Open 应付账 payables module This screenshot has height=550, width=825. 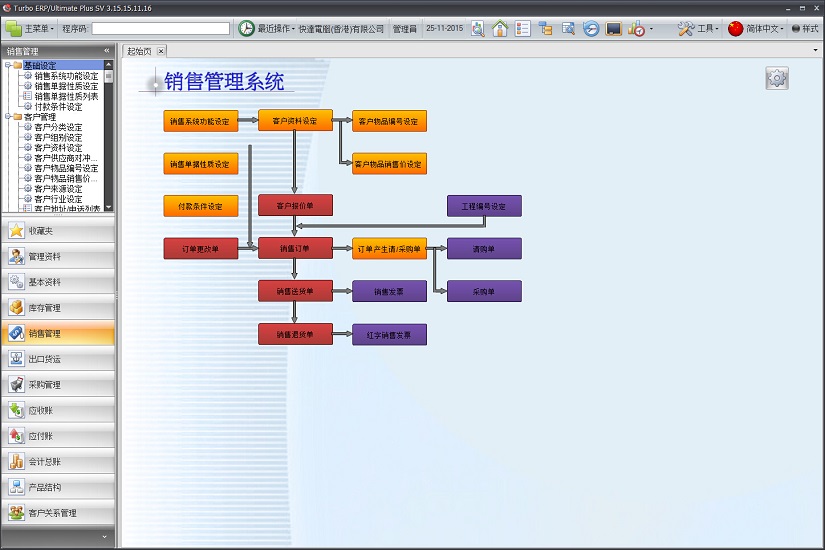pyautogui.click(x=58, y=436)
